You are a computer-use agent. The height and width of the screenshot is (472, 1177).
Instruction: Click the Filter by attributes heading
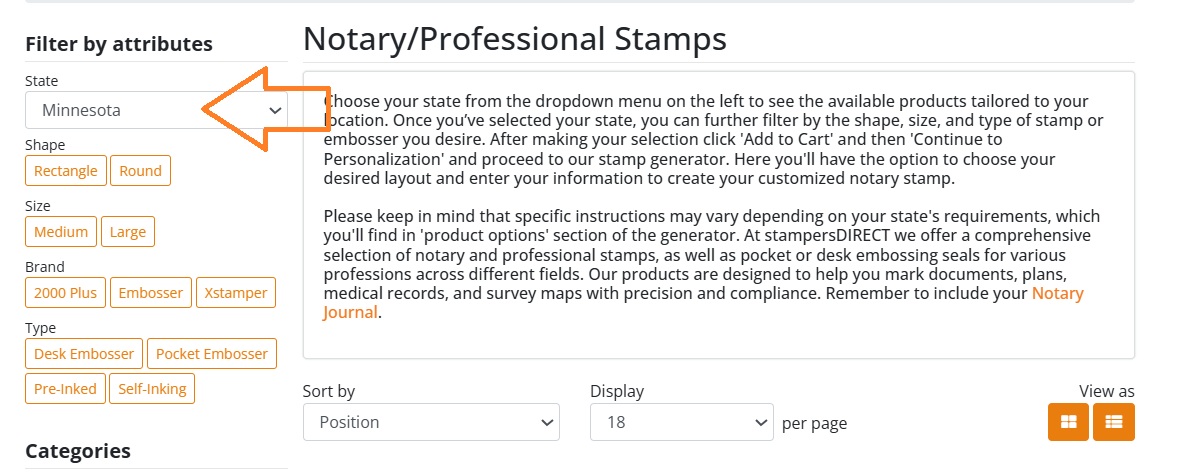click(x=119, y=44)
